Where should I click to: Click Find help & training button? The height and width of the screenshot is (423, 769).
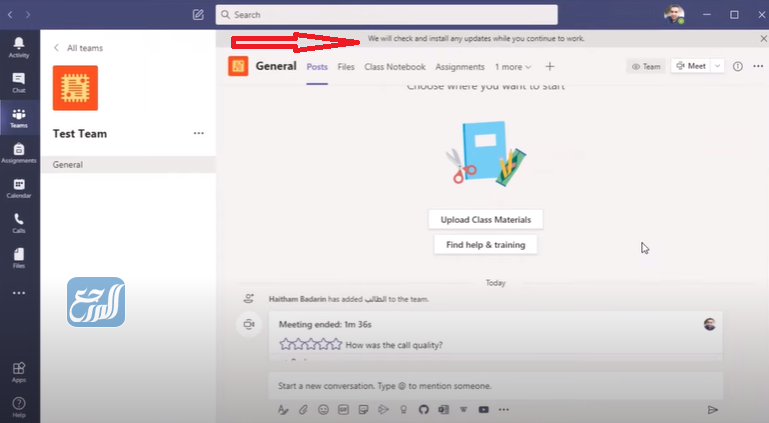click(x=486, y=244)
